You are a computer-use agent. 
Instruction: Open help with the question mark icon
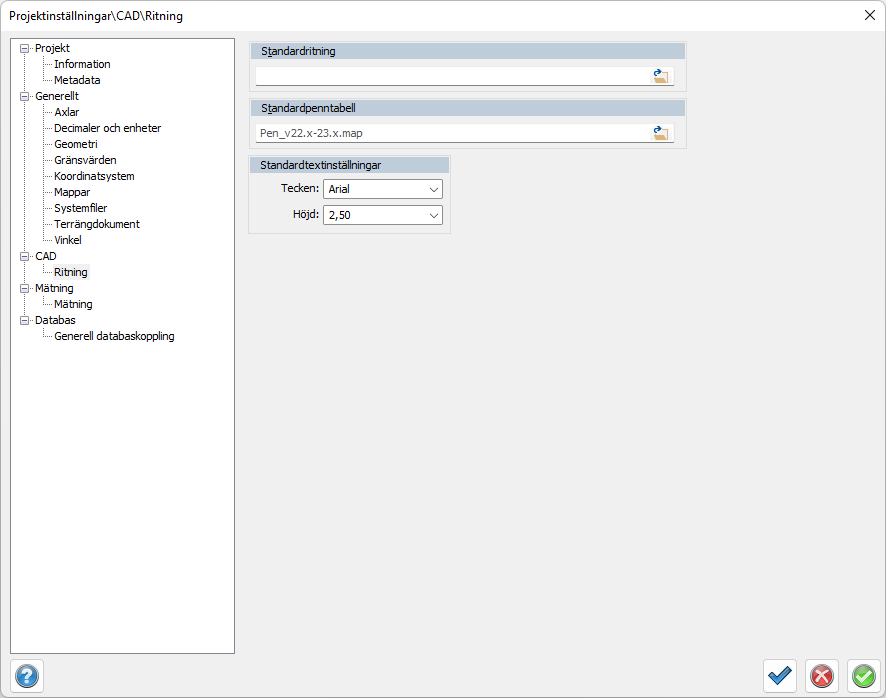tap(27, 676)
